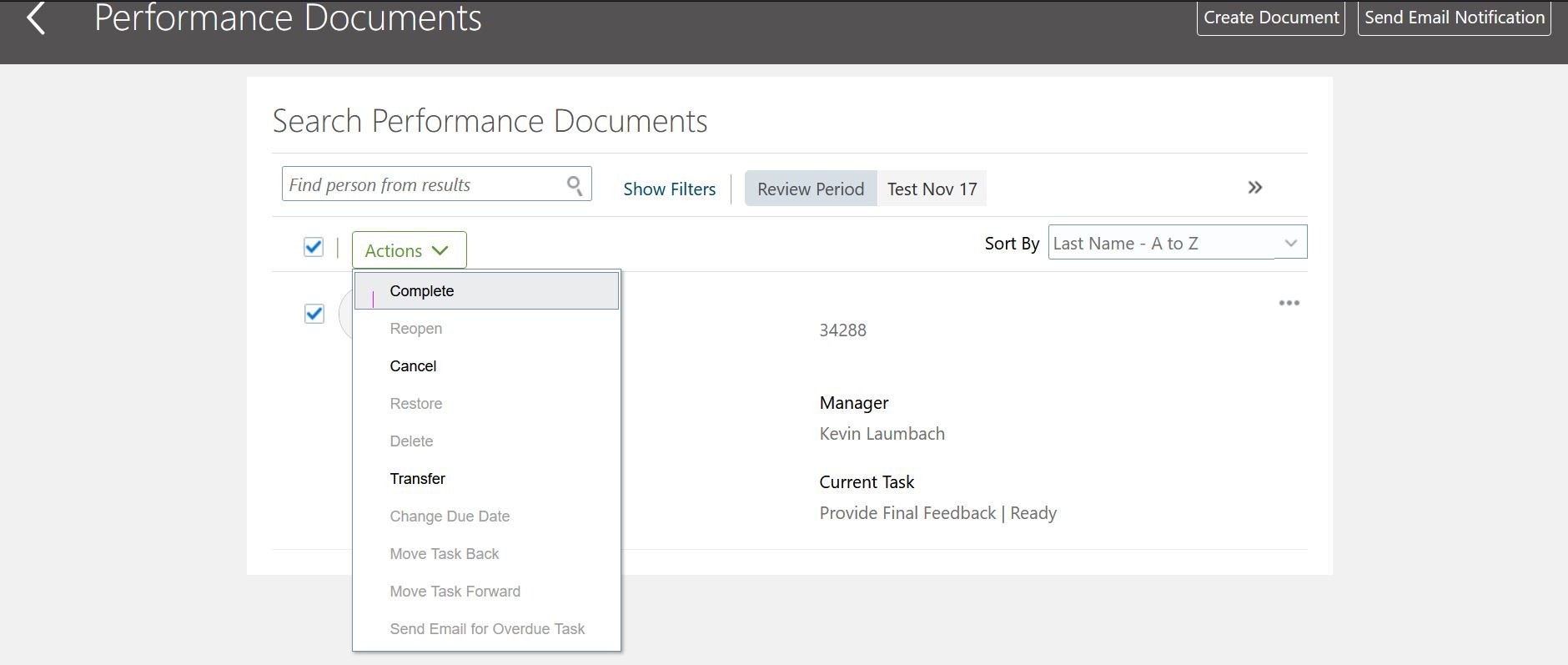Select Transfer from the menu
This screenshot has height=665, width=1568.
[417, 479]
